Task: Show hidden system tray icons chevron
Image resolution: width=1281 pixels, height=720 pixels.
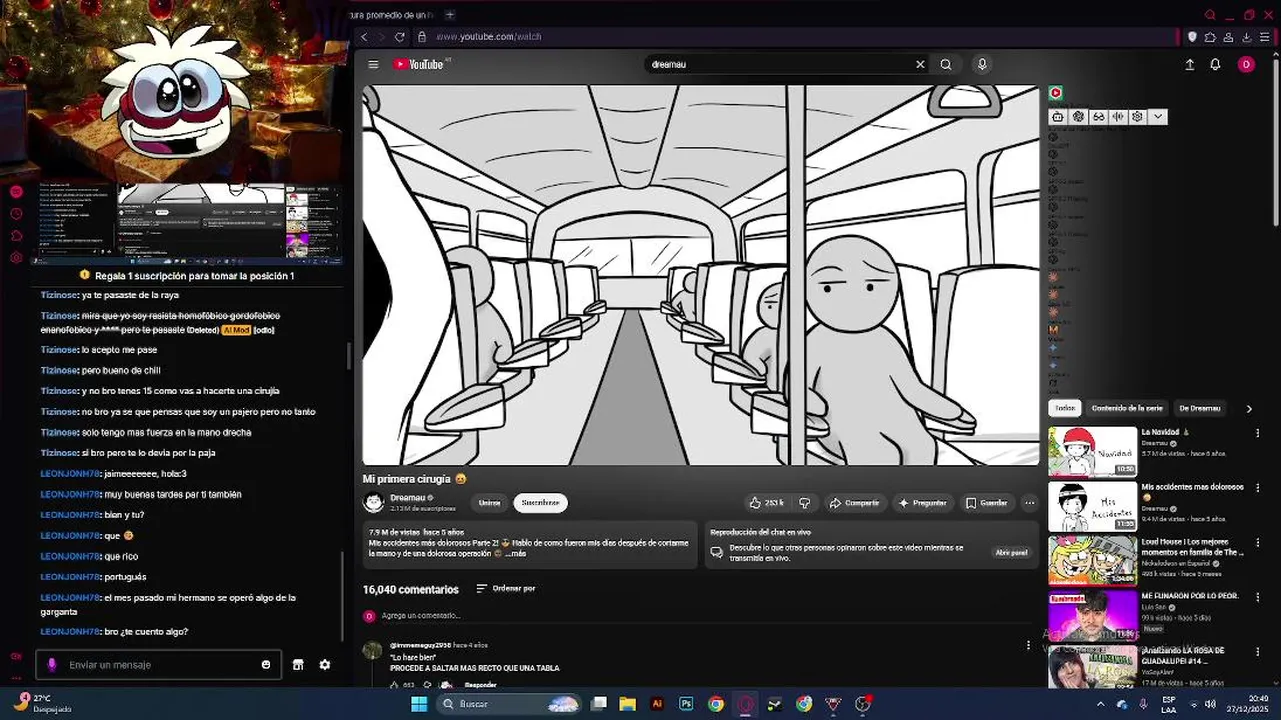Action: point(1100,704)
